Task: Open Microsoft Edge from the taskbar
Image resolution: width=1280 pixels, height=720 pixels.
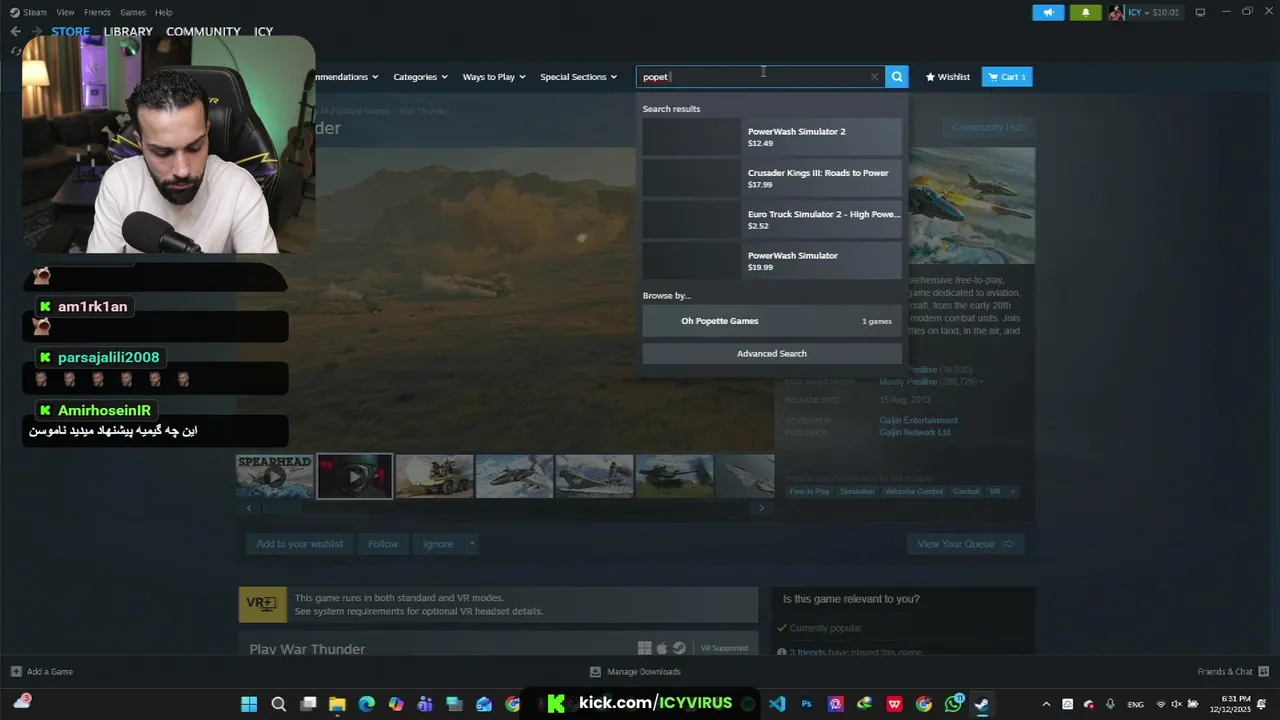Action: pos(366,704)
